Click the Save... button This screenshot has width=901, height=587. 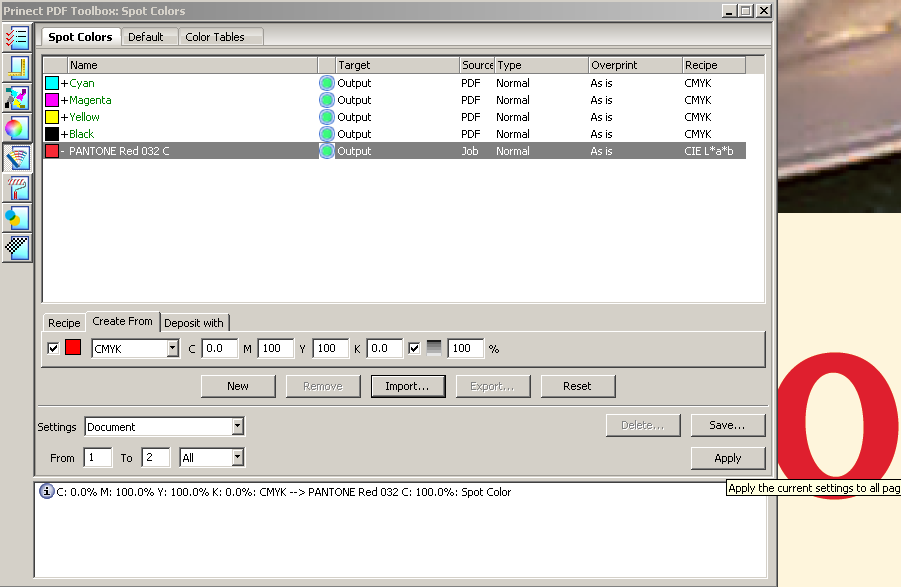727,426
